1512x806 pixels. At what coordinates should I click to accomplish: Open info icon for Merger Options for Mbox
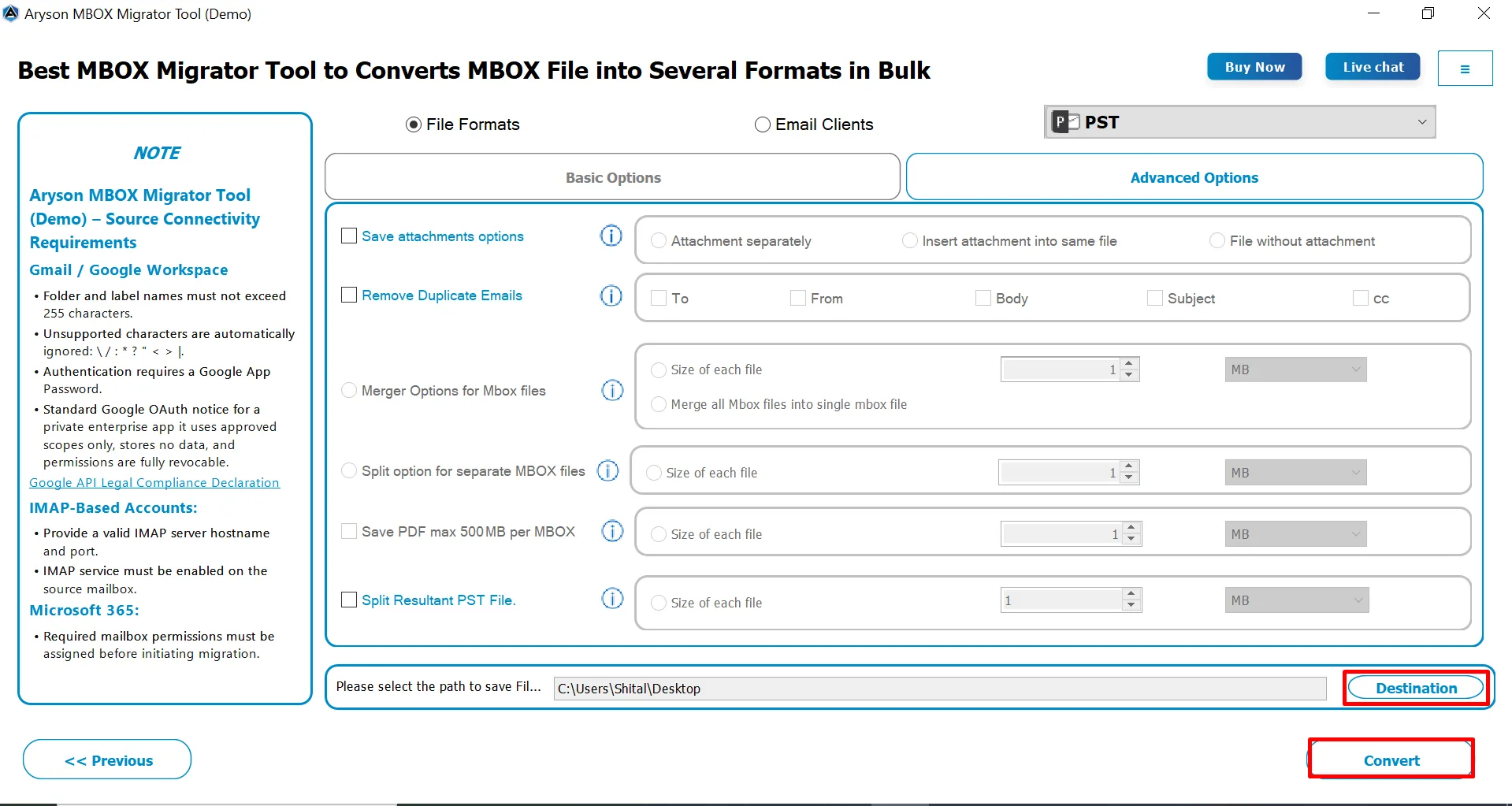coord(612,390)
